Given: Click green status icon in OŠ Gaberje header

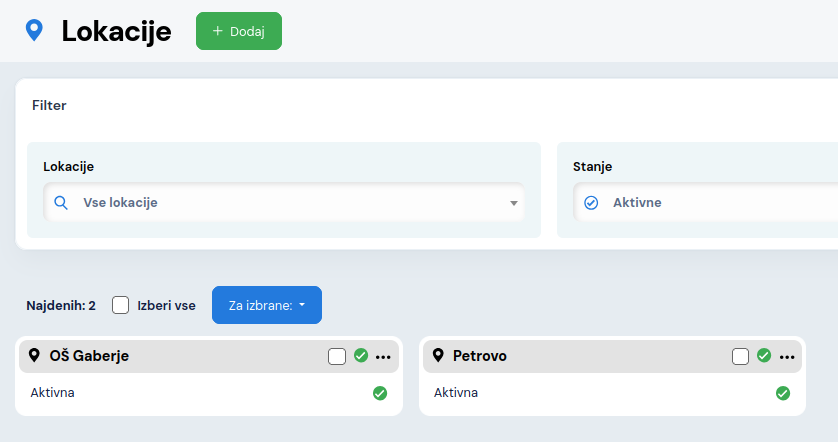Looking at the screenshot, I should [x=361, y=356].
